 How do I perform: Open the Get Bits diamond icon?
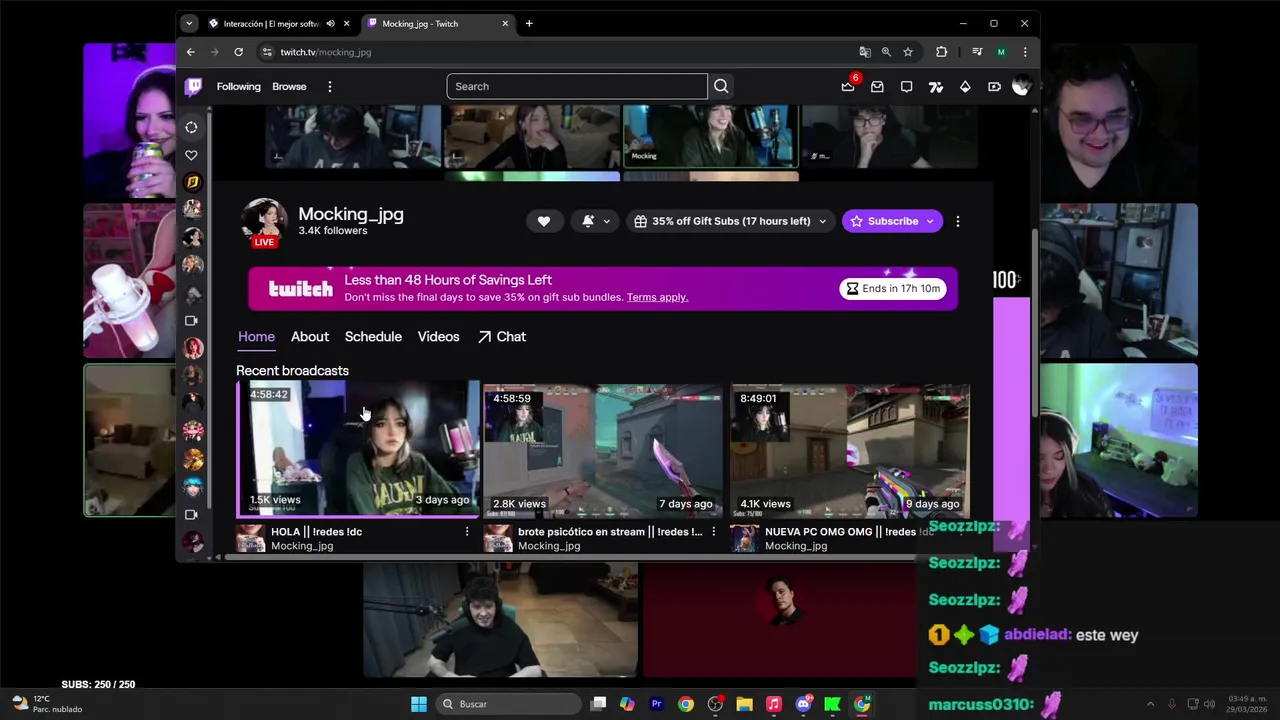[965, 87]
